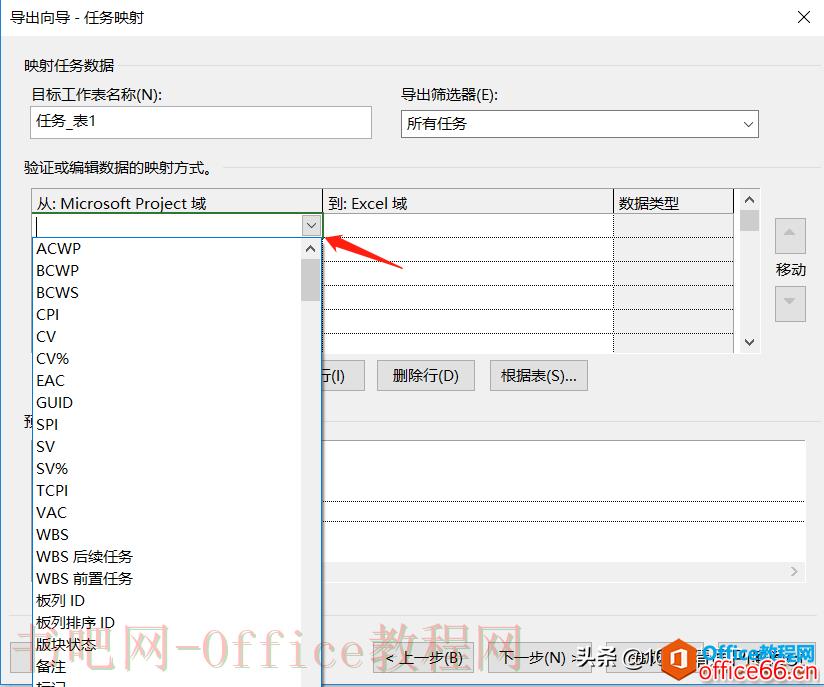Screen dimensions: 824x687
Task: Close the 导出向导 dialog
Action: 804,17
